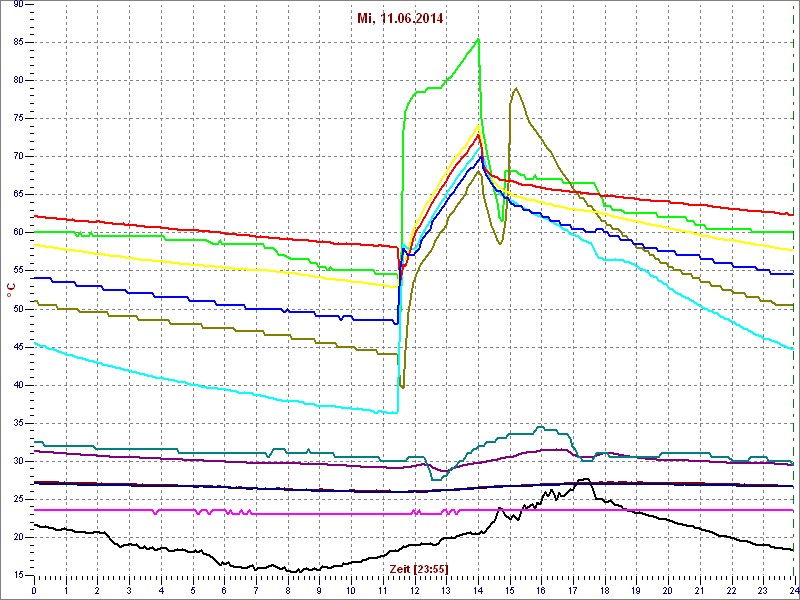This screenshot has width=800, height=600.
Task: Click the °C y-axis unit label
Action: [10, 290]
